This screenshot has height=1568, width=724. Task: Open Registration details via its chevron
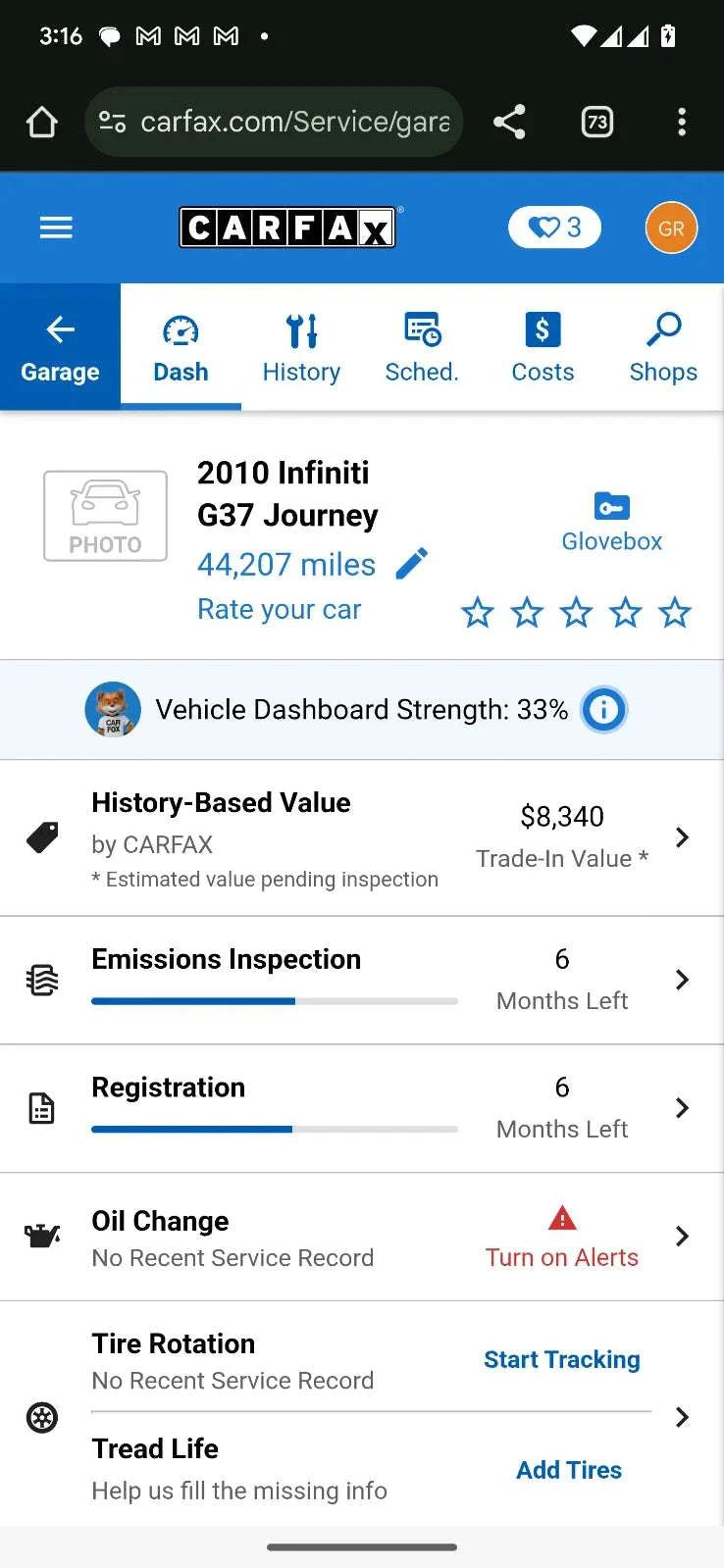point(682,1108)
